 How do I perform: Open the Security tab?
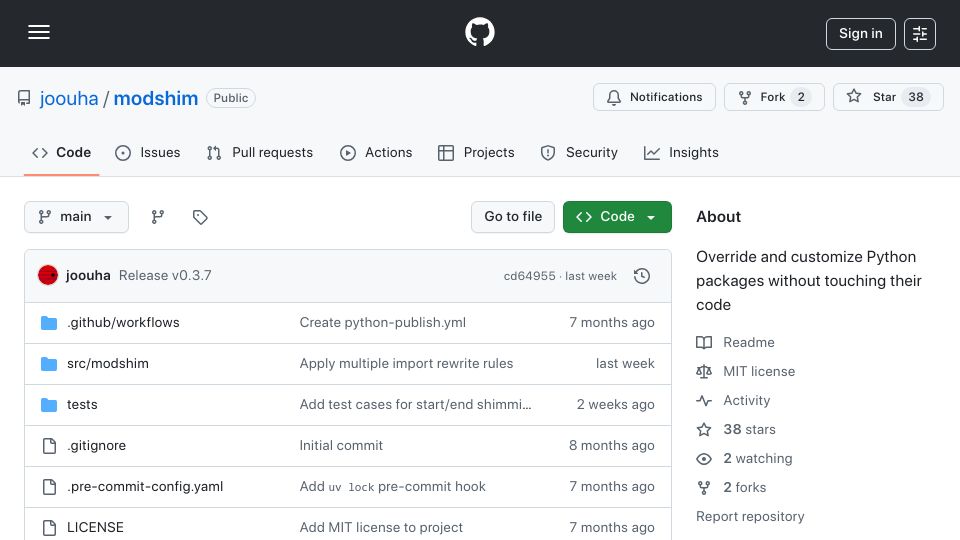579,152
